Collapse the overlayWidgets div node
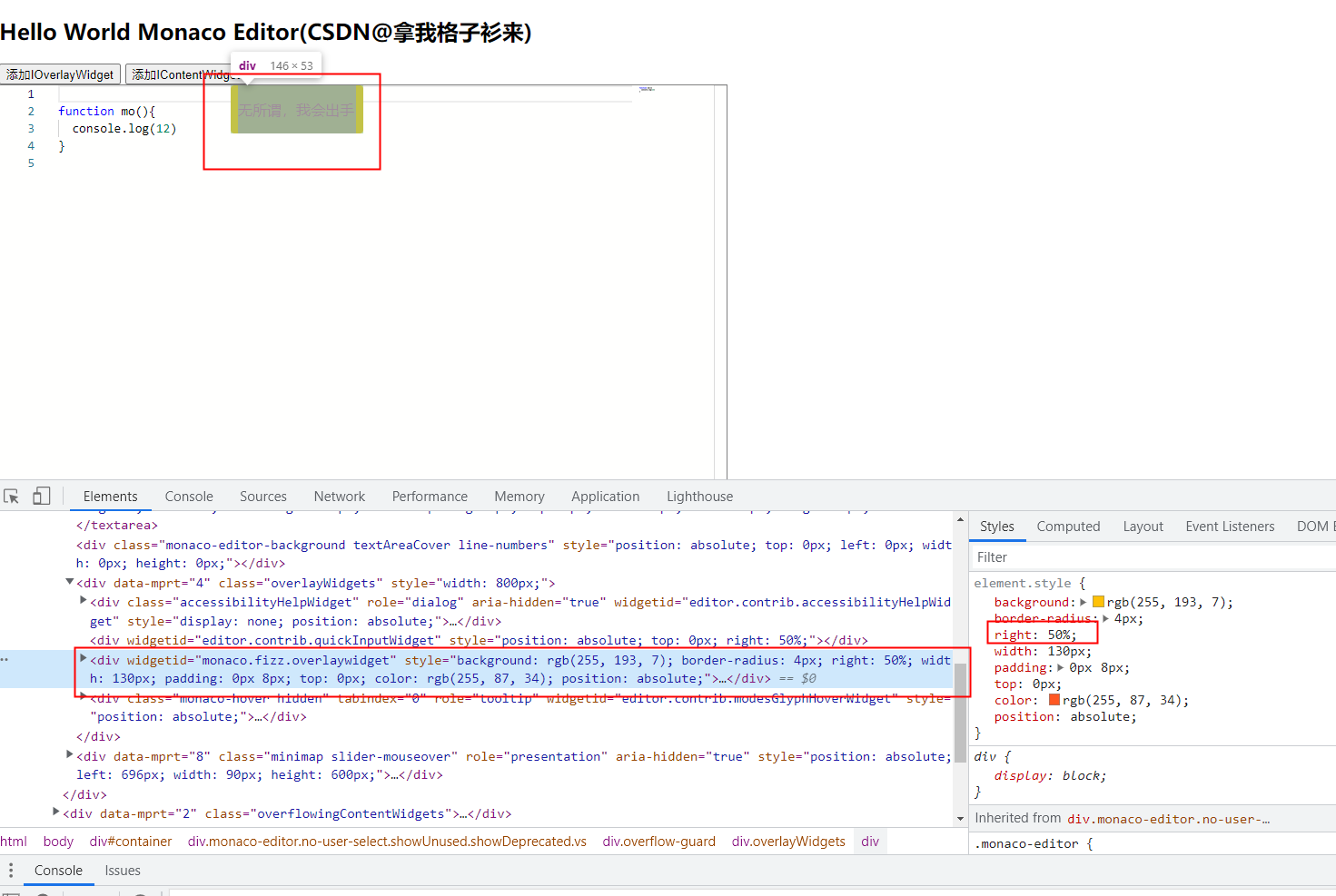Image resolution: width=1336 pixels, height=896 pixels. point(69,582)
